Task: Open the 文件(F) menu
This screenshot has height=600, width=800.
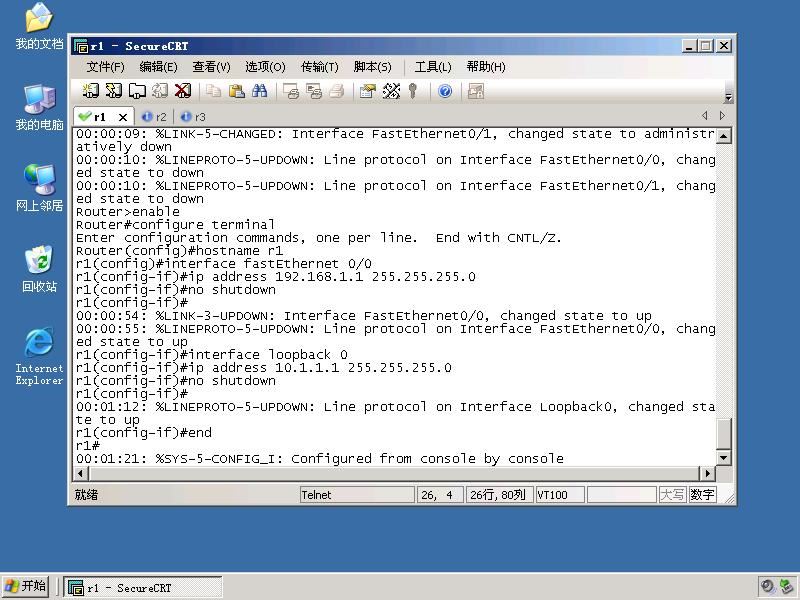Action: coord(105,67)
